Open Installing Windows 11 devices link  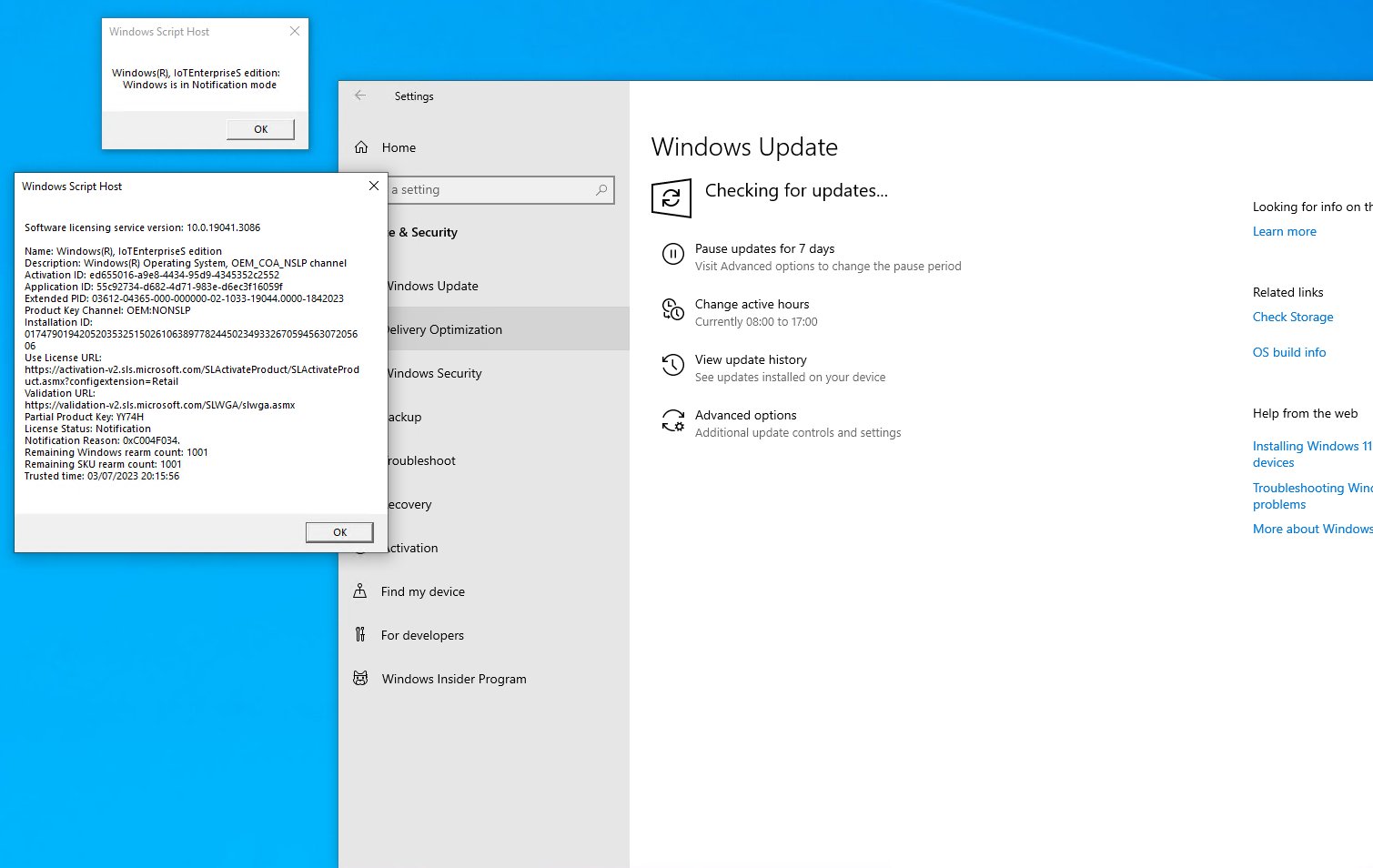tap(1312, 454)
